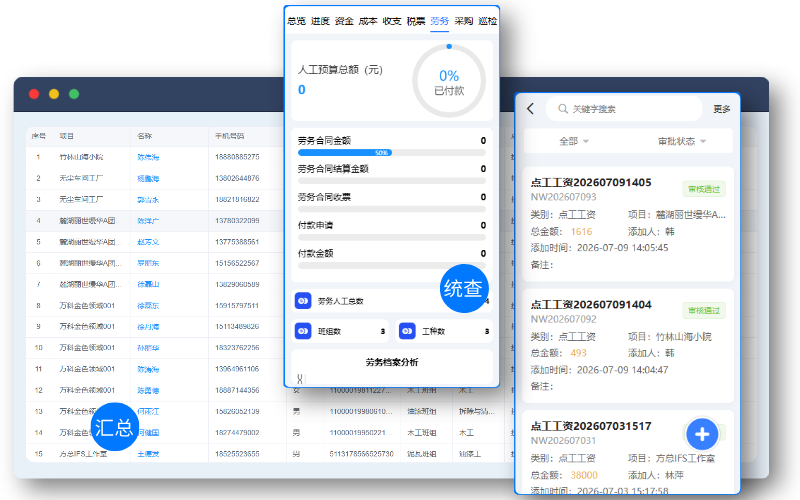Click 审核通过 badge on 点工工资202607091405

704,189
